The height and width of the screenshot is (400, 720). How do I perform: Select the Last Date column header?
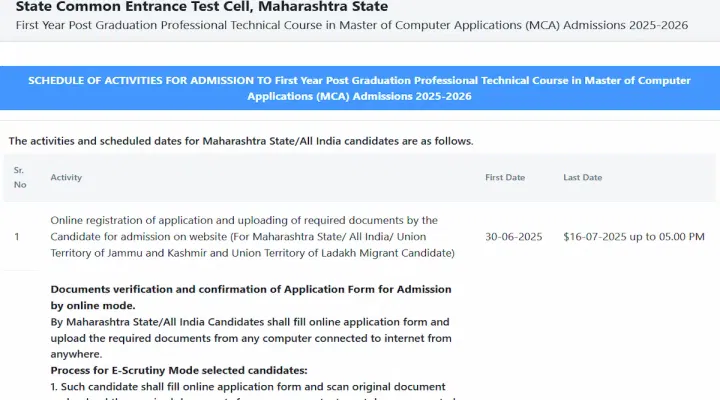pos(582,178)
